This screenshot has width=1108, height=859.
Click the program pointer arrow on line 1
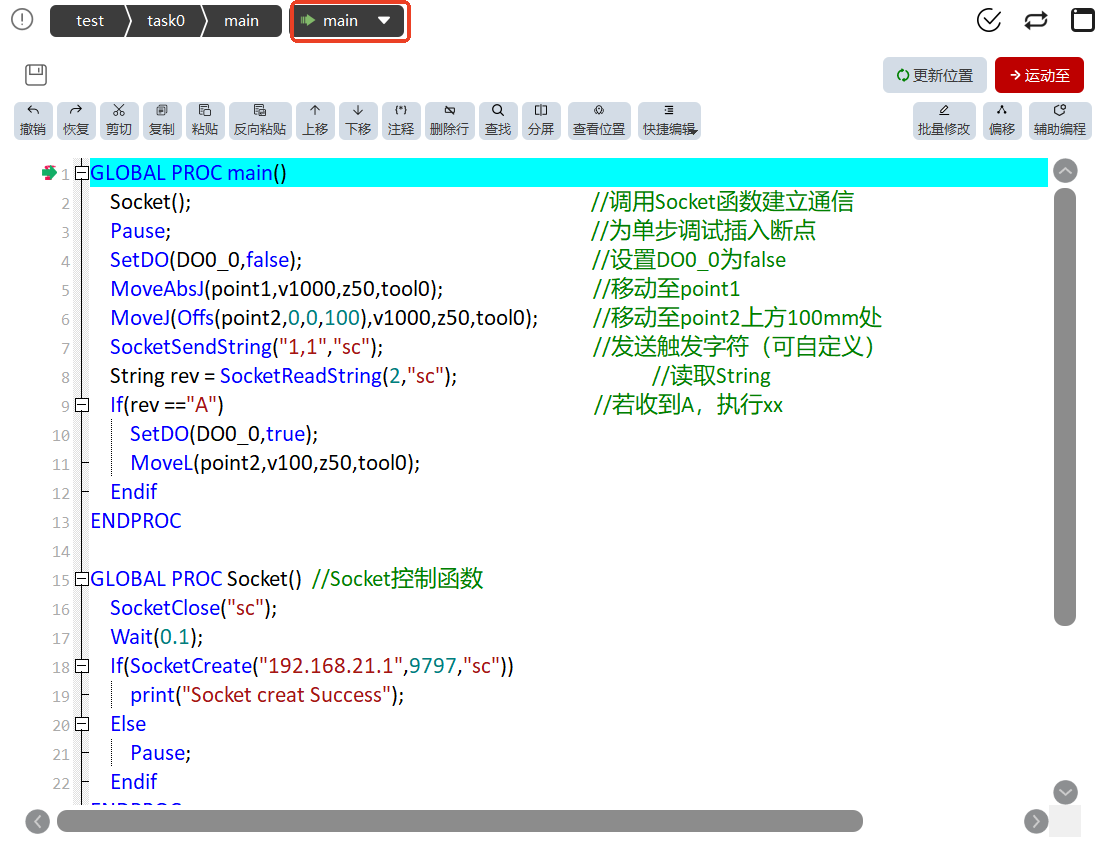click(x=49, y=172)
